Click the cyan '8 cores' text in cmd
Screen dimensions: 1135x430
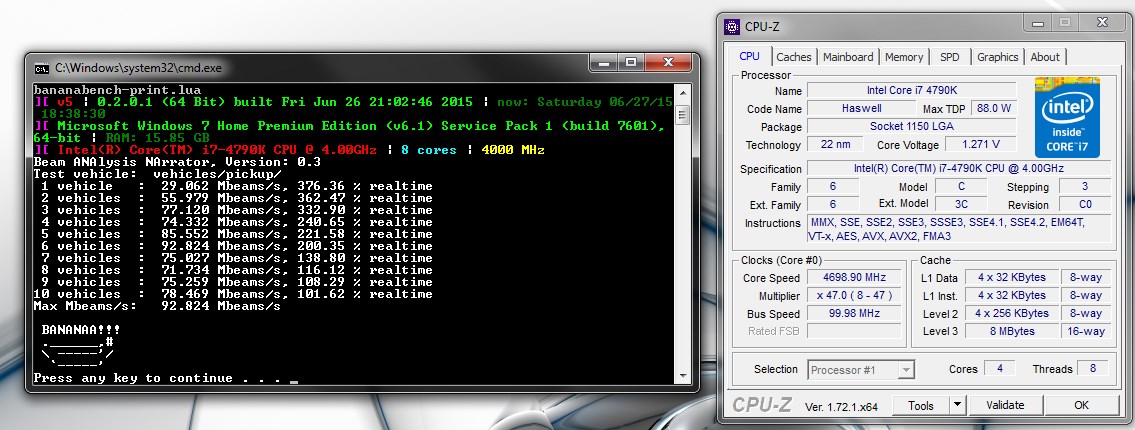(x=429, y=150)
